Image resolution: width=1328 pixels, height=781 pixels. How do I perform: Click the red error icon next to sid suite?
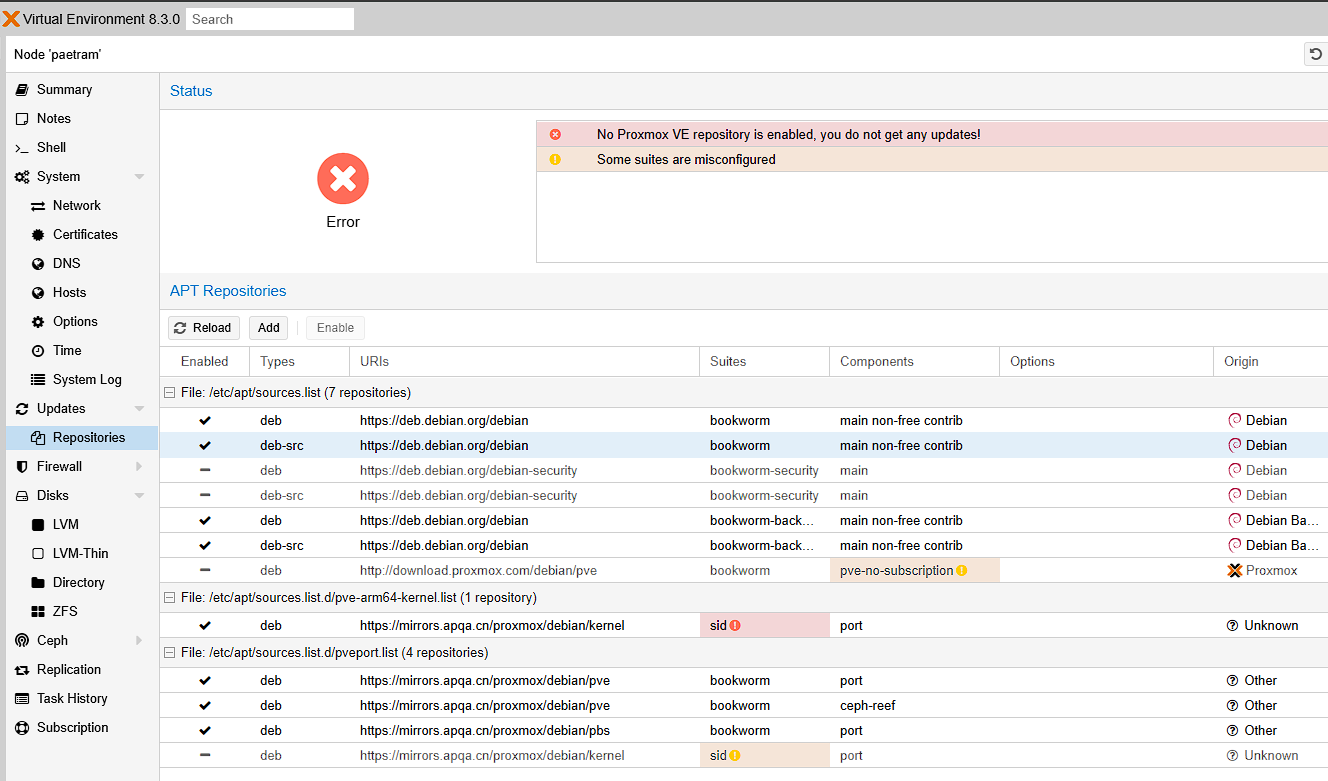coord(735,626)
